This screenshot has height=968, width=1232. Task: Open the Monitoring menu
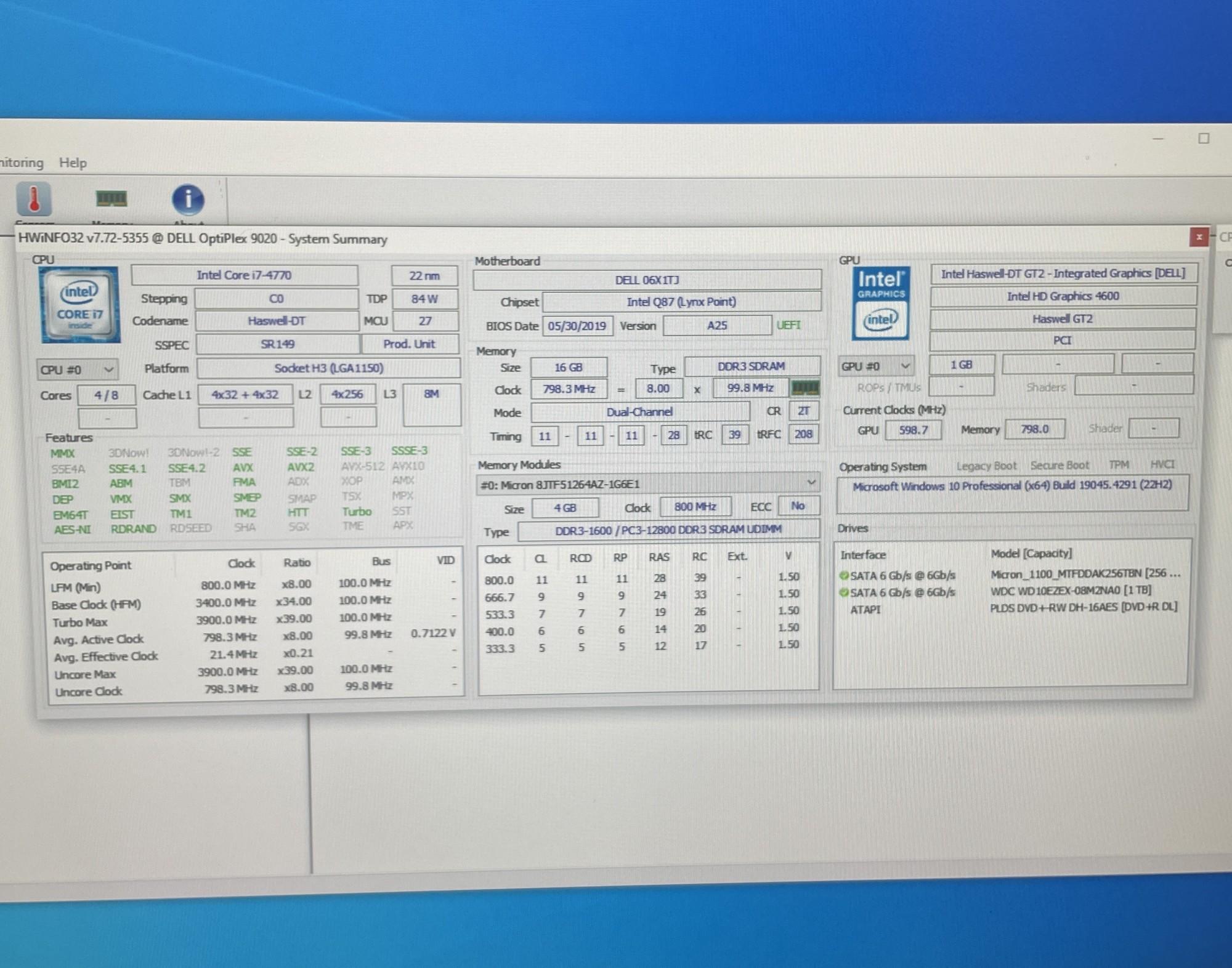pos(22,163)
